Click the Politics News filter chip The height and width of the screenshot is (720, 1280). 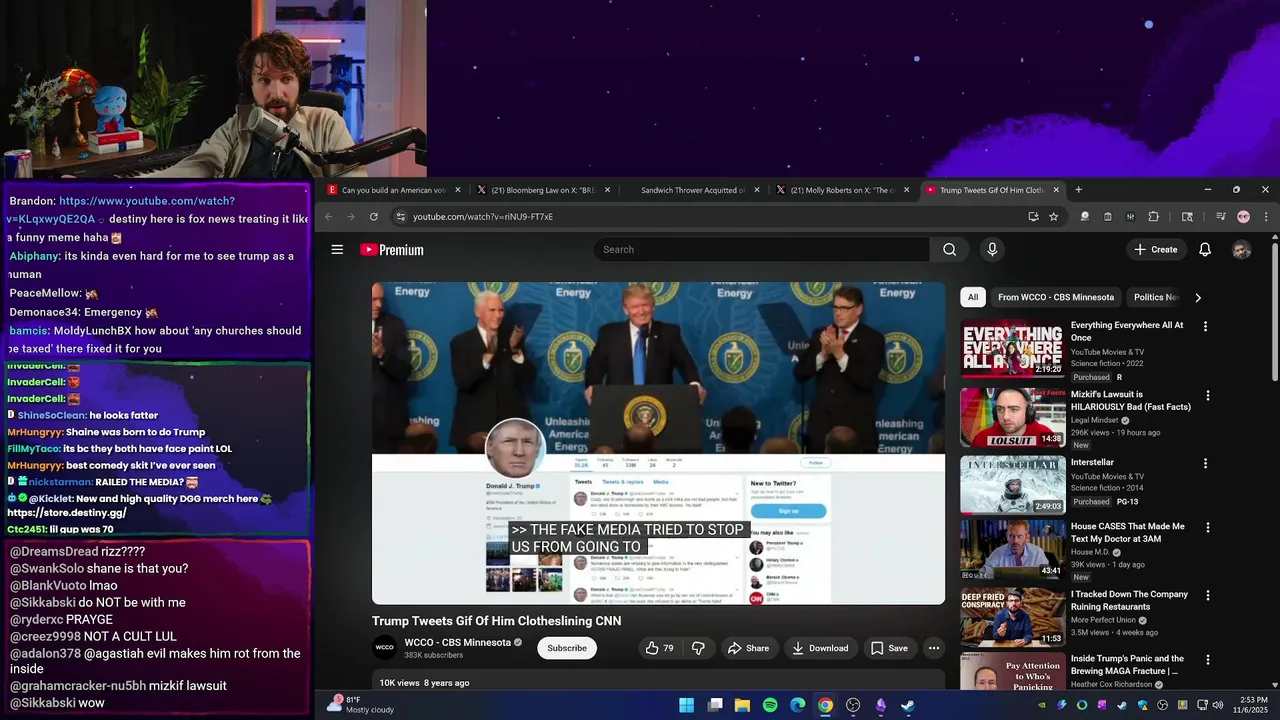1156,297
